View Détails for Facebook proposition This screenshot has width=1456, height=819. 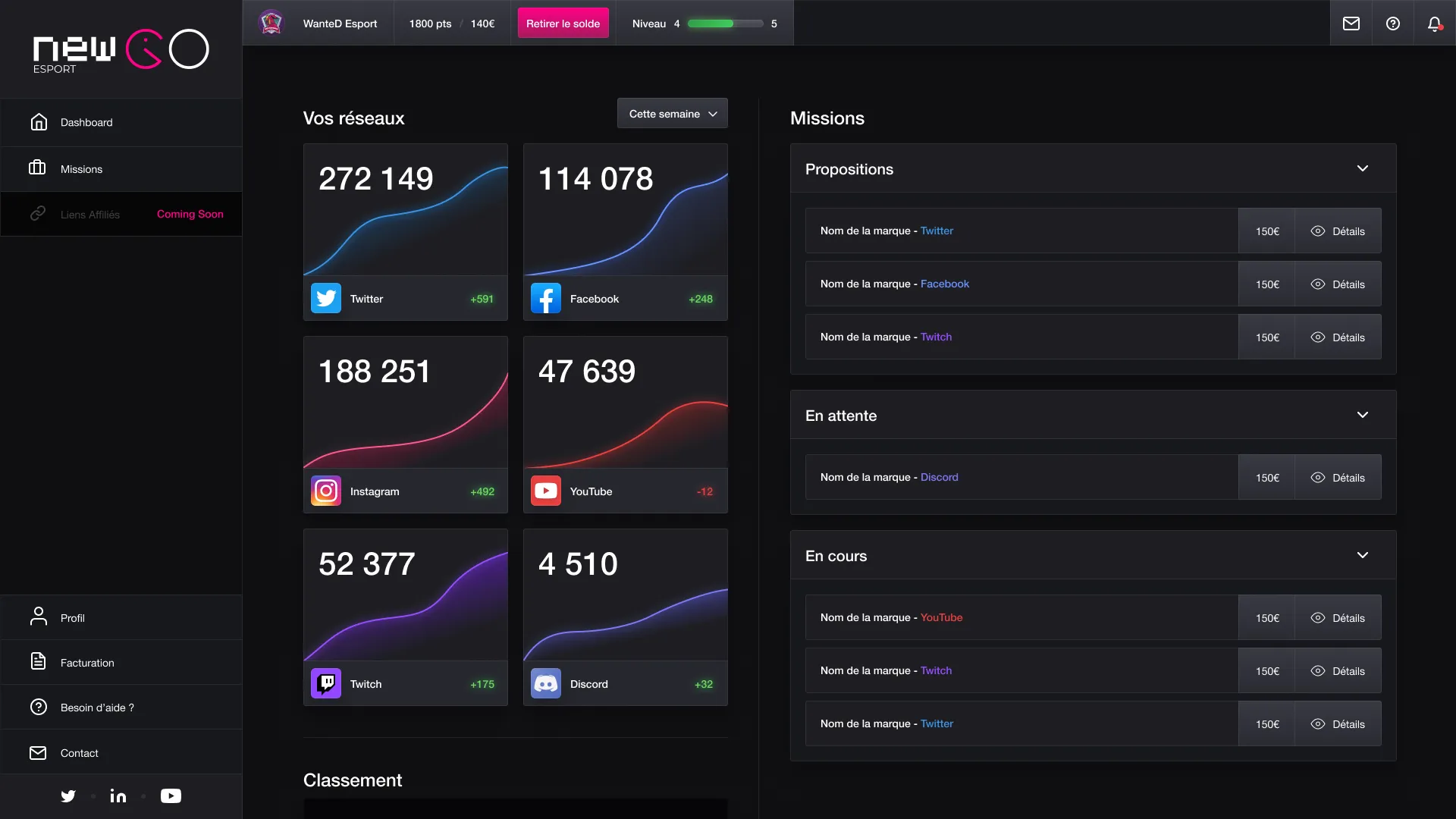coord(1338,284)
